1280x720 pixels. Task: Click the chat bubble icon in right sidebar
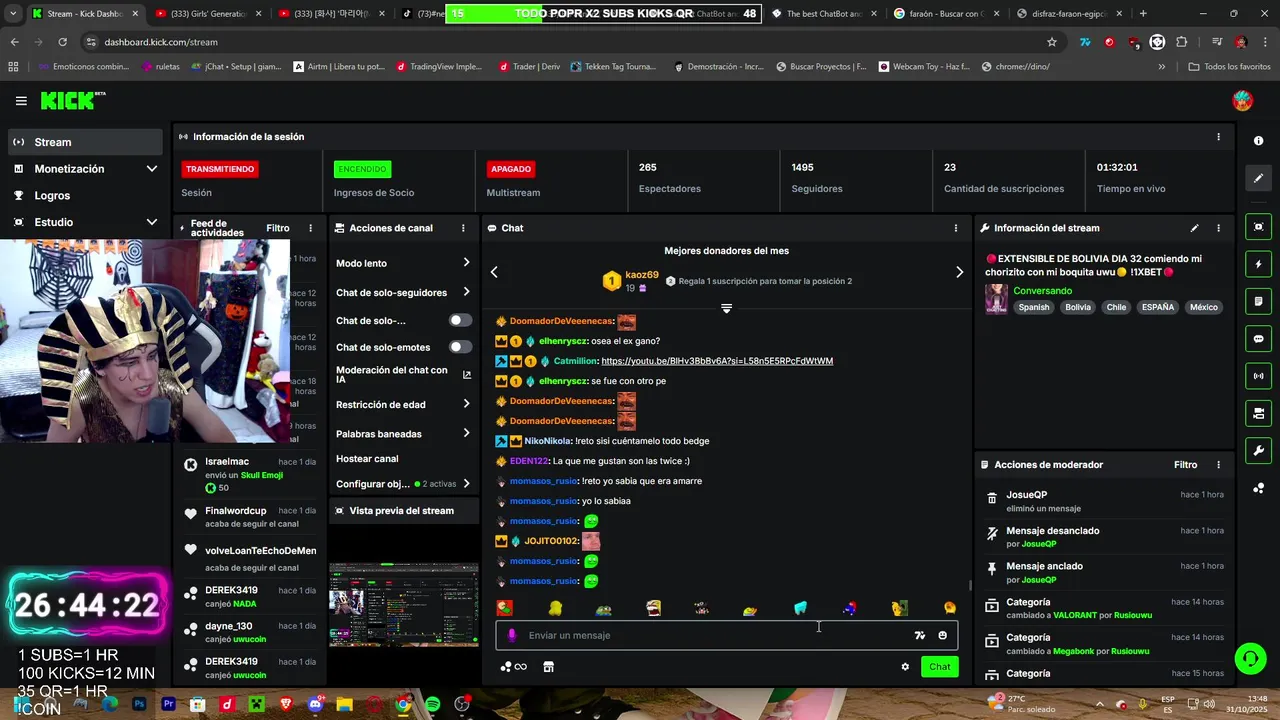click(1258, 339)
